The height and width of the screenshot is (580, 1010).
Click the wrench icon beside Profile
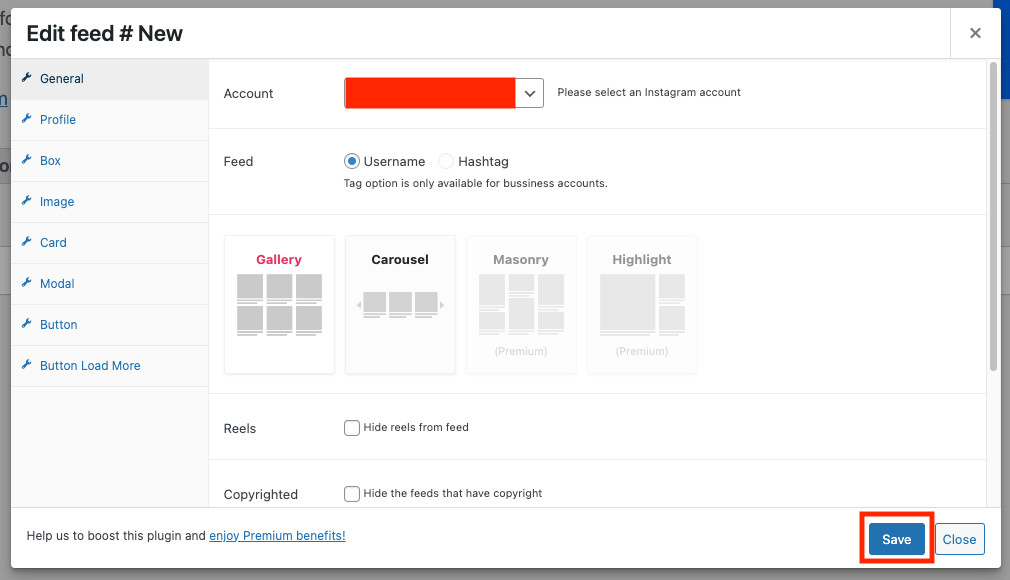pyautogui.click(x=27, y=119)
